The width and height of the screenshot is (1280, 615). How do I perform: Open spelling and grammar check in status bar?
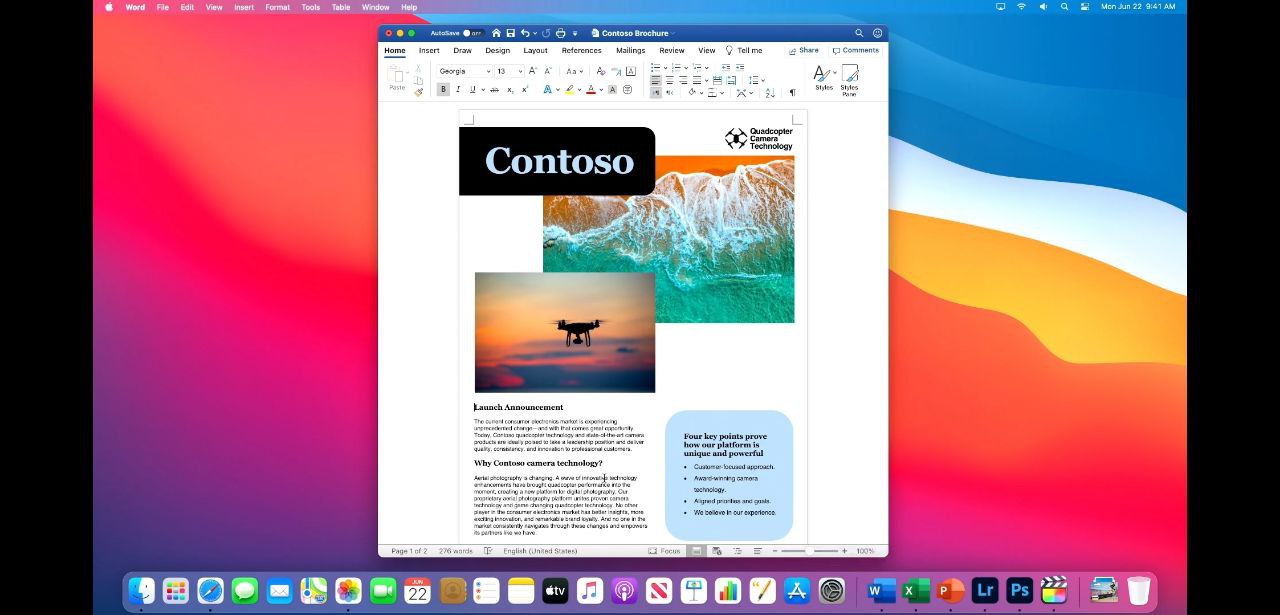click(488, 551)
